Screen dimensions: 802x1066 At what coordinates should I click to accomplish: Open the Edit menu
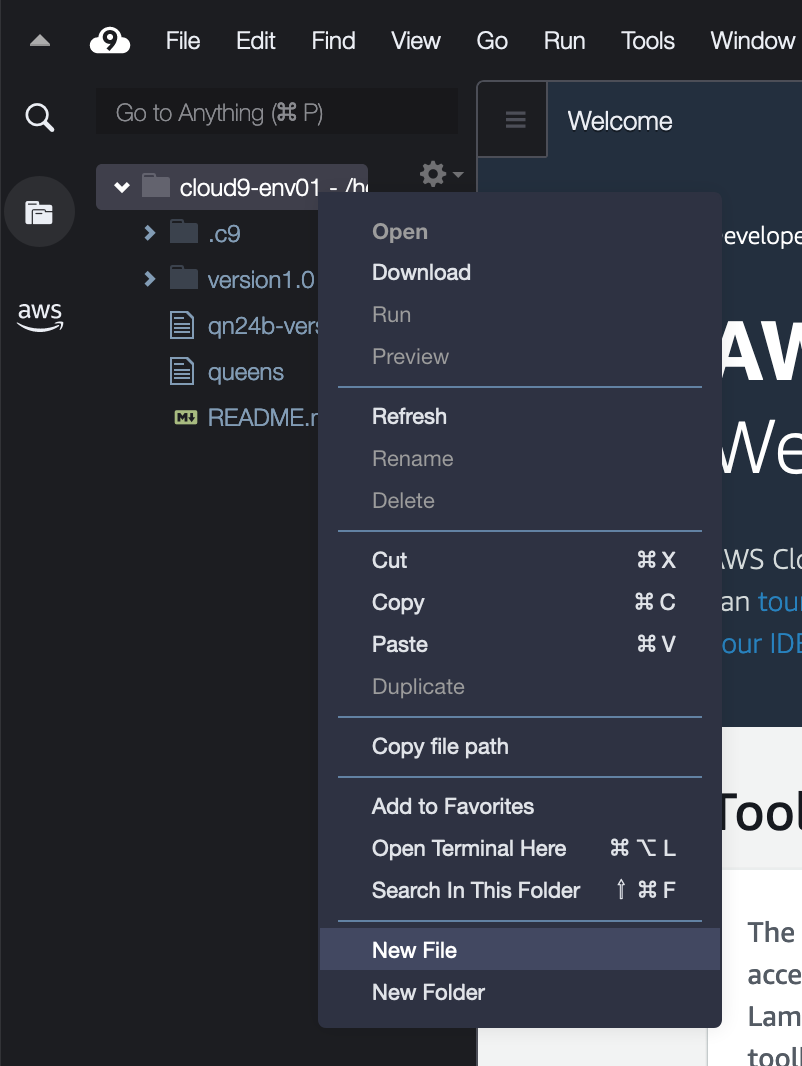256,41
